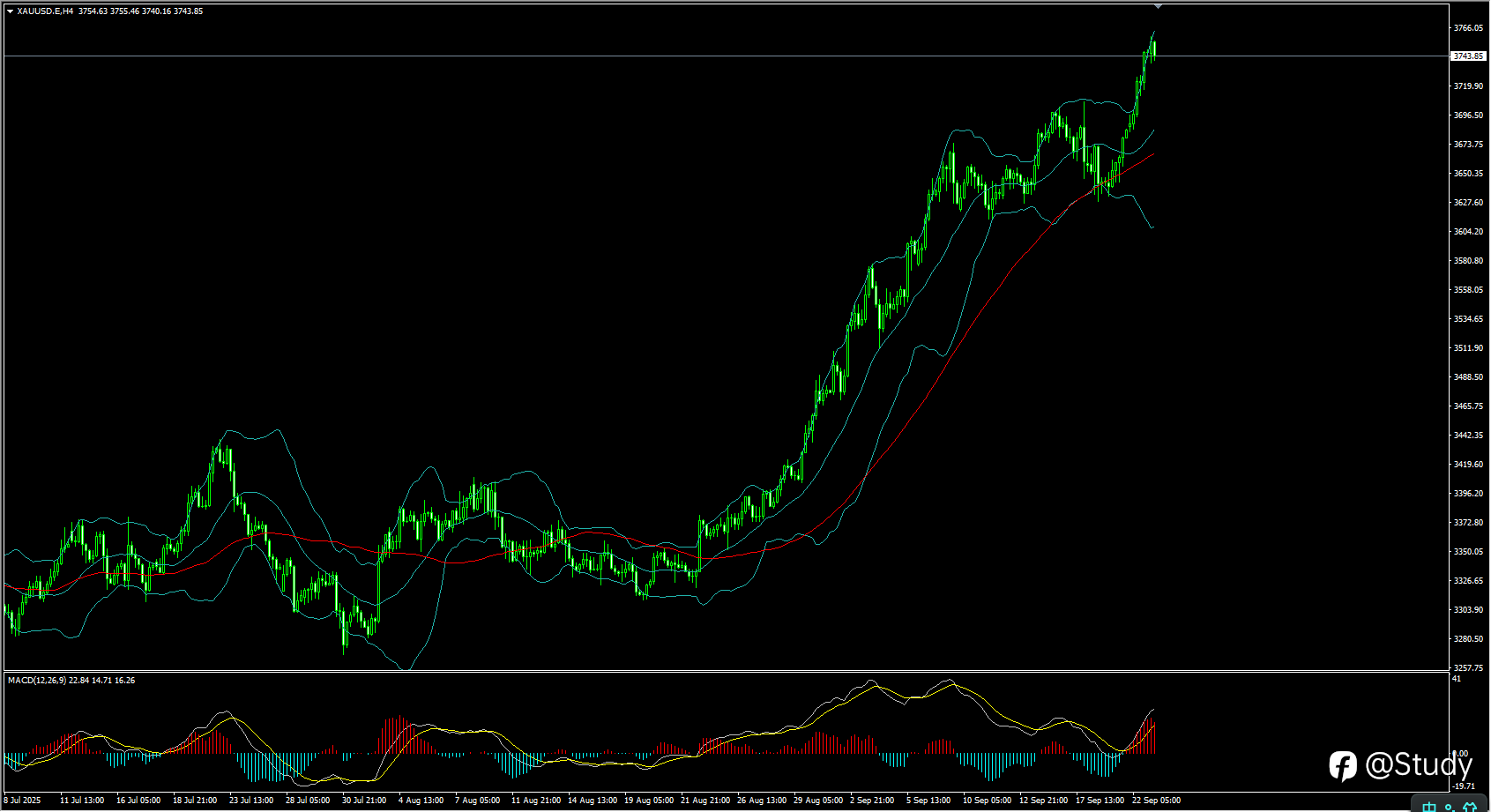Image resolution: width=1491 pixels, height=812 pixels.
Task: Click the 3755.46 high value in header
Action: pos(124,11)
